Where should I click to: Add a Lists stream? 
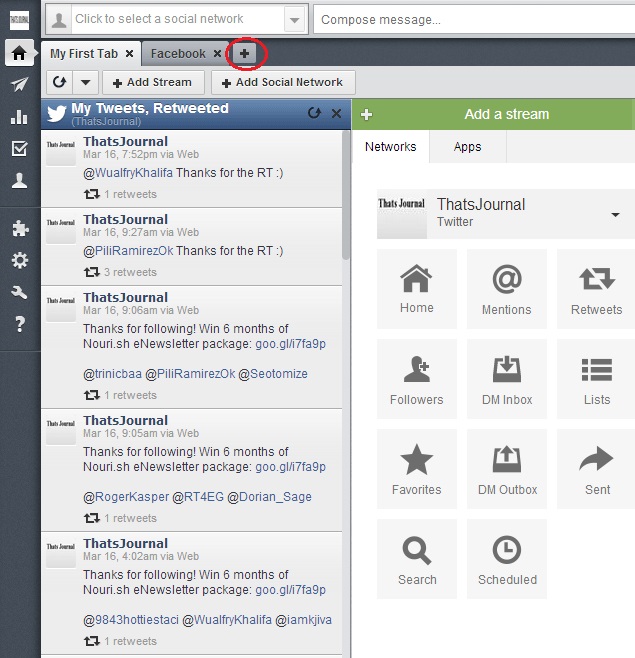596,379
